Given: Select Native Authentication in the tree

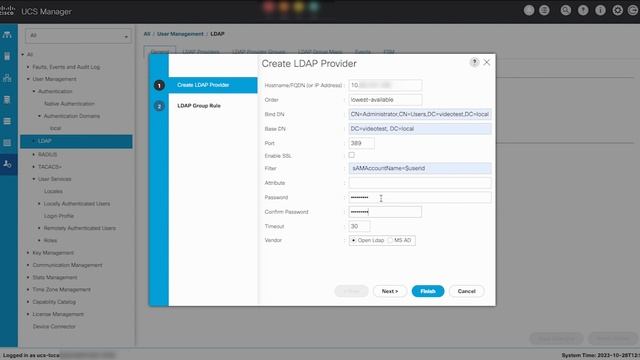Looking at the screenshot, I should point(69,104).
